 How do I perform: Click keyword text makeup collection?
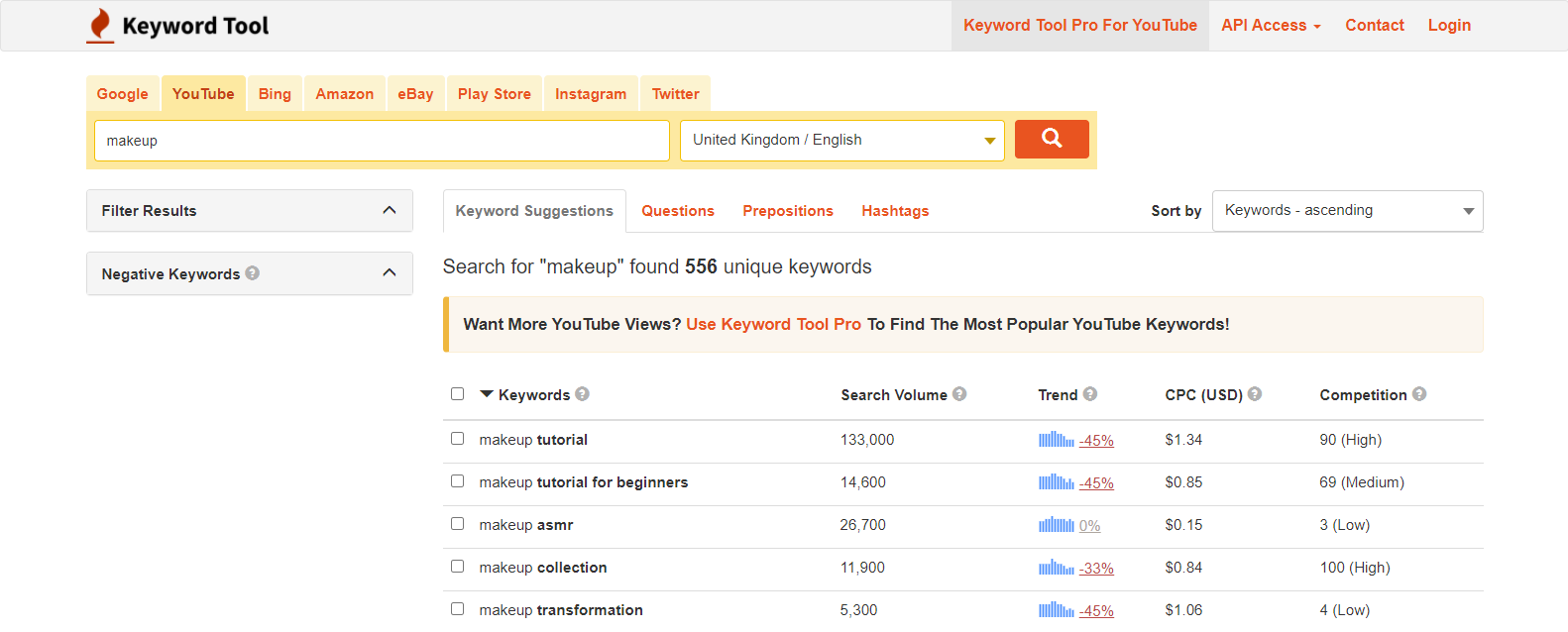pyautogui.click(x=543, y=568)
